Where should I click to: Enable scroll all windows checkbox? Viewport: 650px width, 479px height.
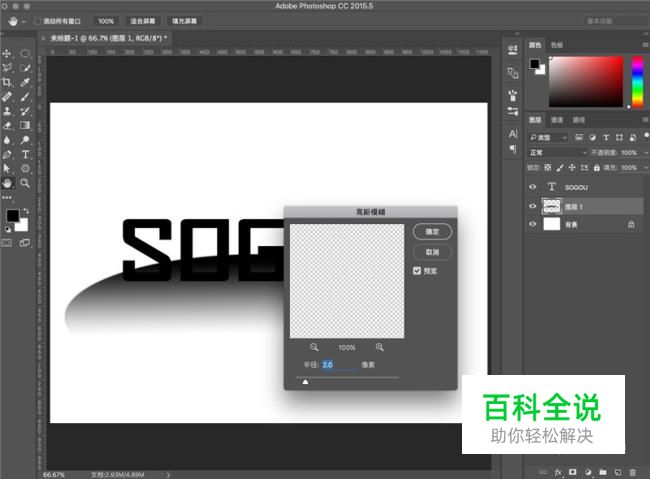click(x=38, y=21)
